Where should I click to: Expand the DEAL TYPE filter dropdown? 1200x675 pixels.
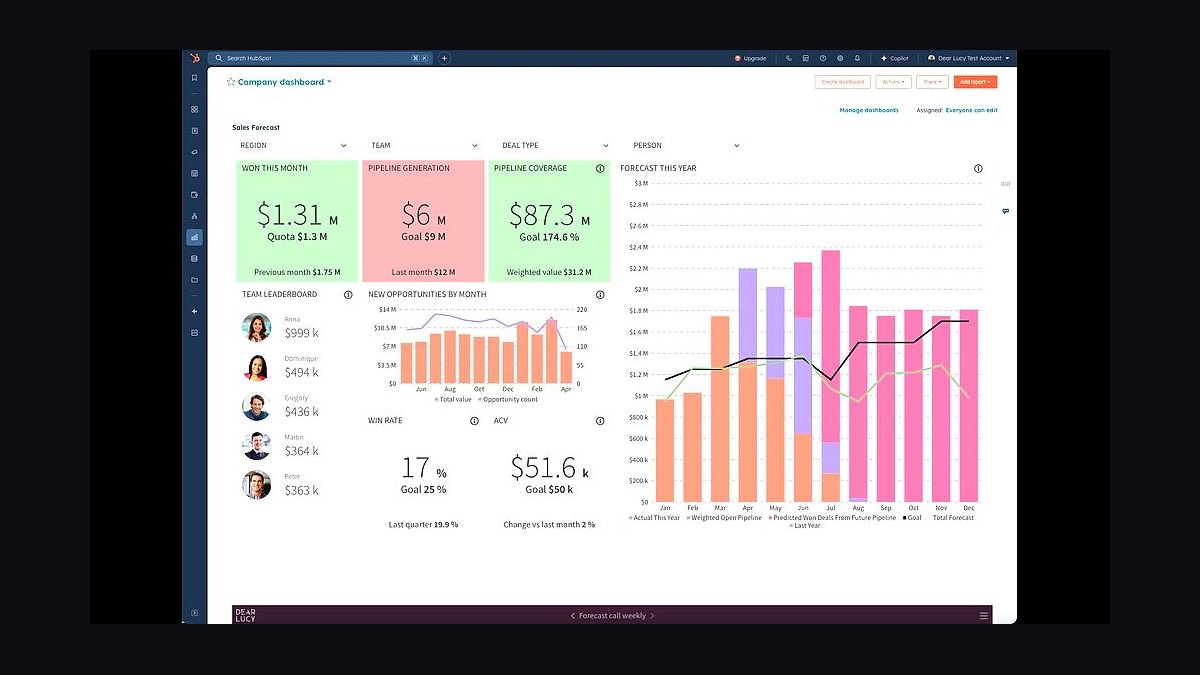556,146
